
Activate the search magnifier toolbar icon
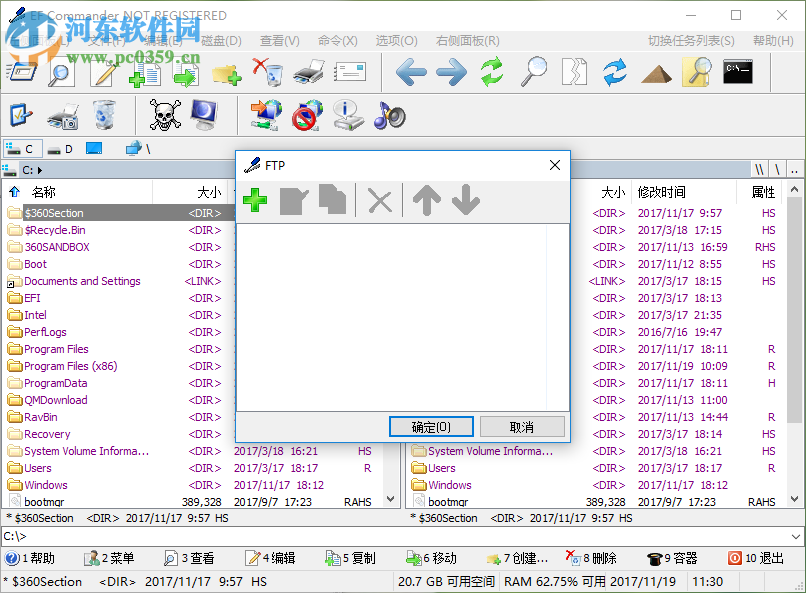click(x=534, y=72)
